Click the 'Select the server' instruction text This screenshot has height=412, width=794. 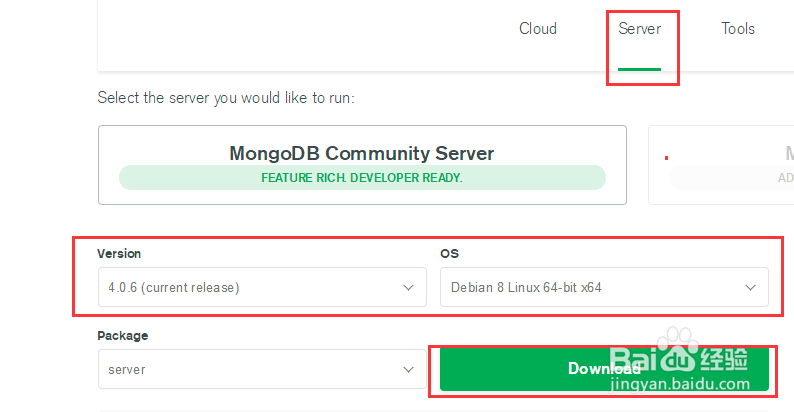point(226,98)
